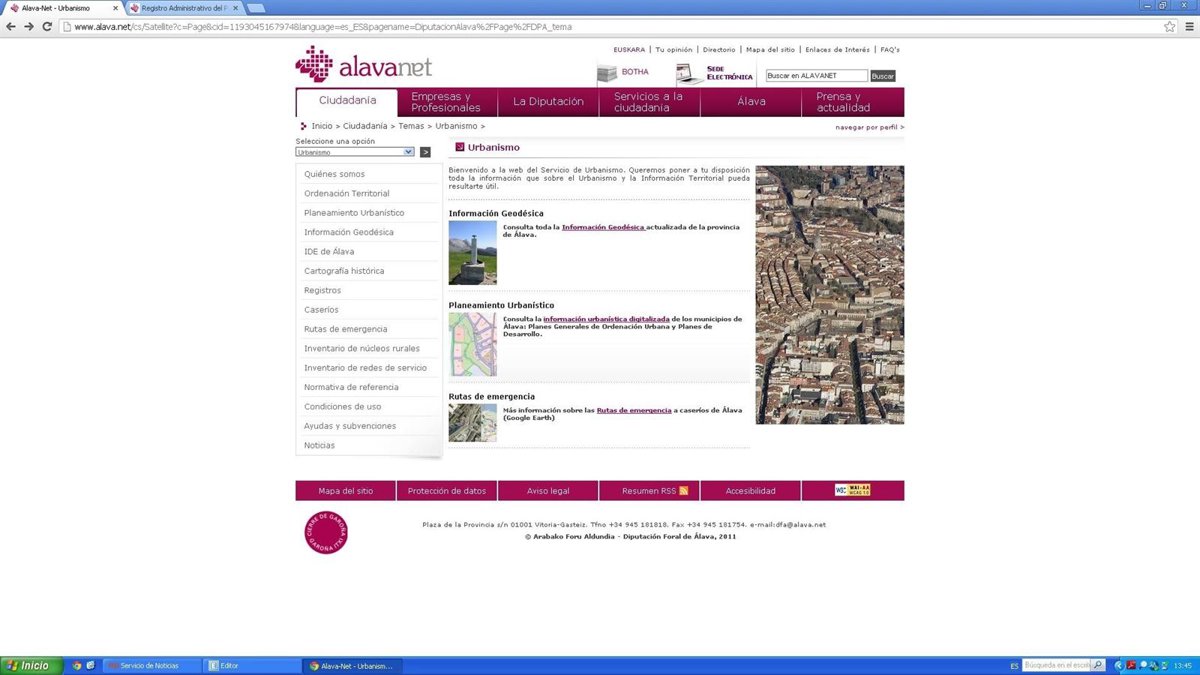Screen dimensions: 1200x675
Task: Bookmark page with the star icon
Action: tap(1169, 27)
